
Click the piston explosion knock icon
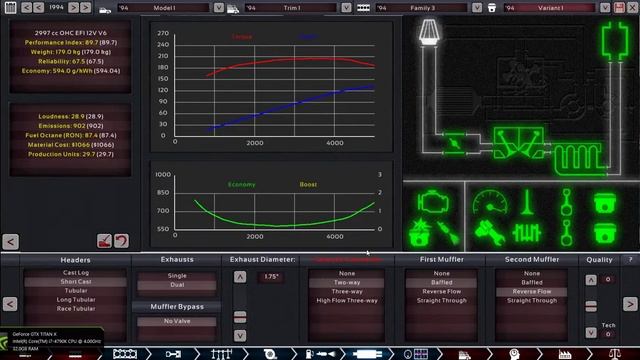[x=419, y=233]
